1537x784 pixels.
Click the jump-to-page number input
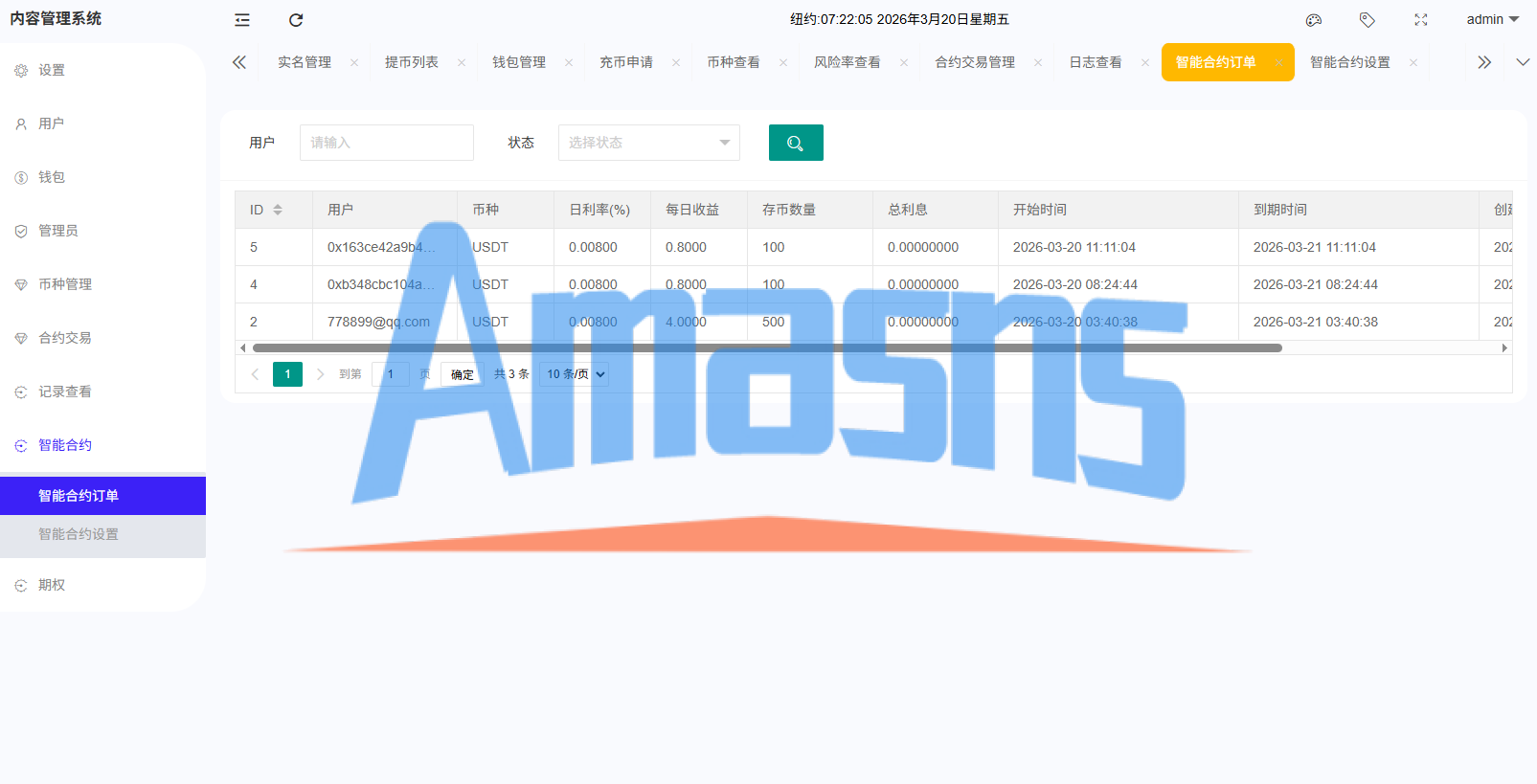(391, 374)
